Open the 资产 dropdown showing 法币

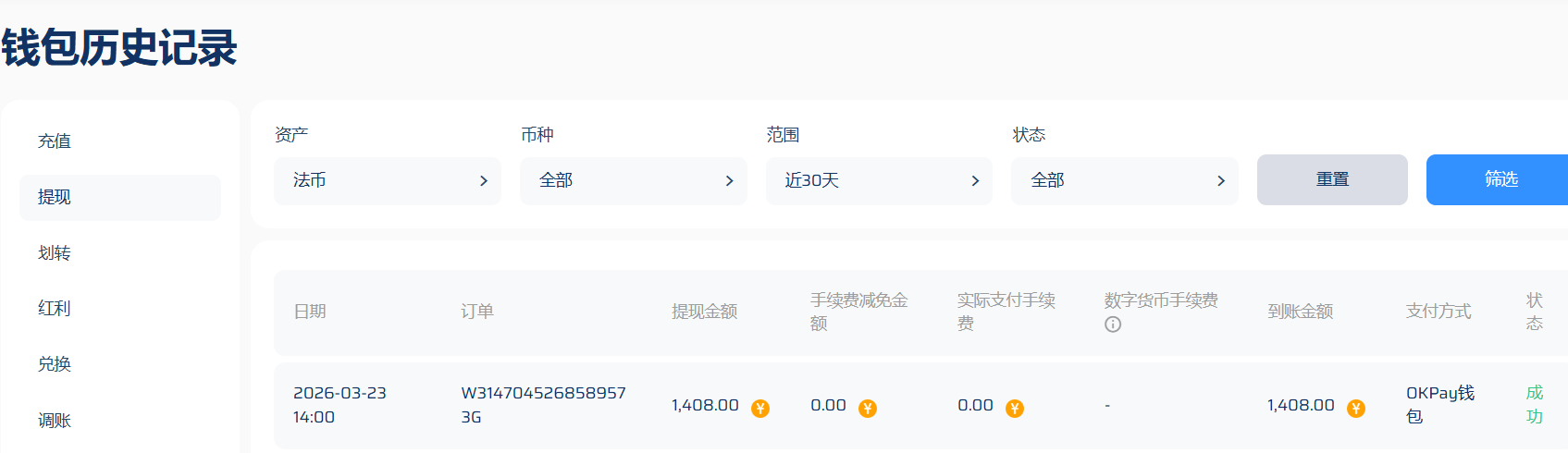[387, 181]
